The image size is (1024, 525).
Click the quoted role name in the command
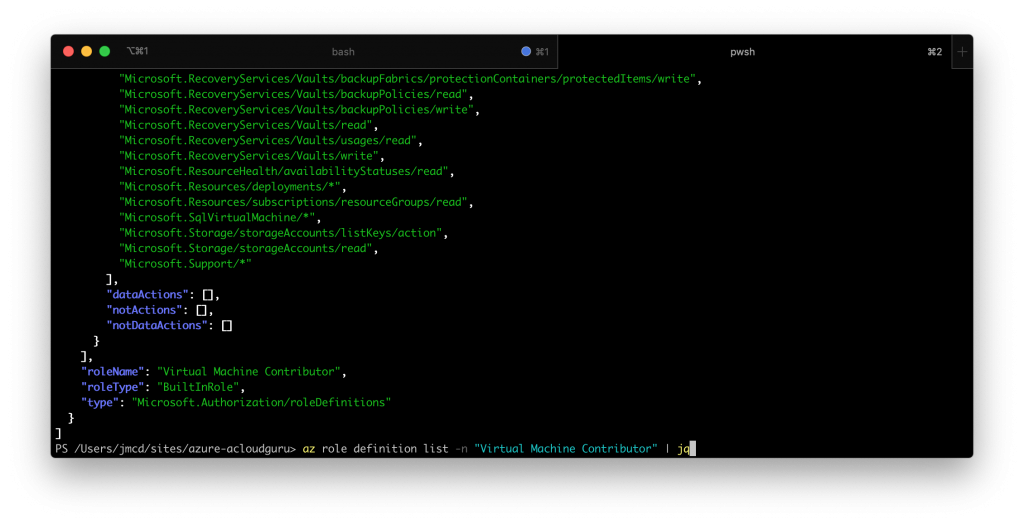pos(565,449)
